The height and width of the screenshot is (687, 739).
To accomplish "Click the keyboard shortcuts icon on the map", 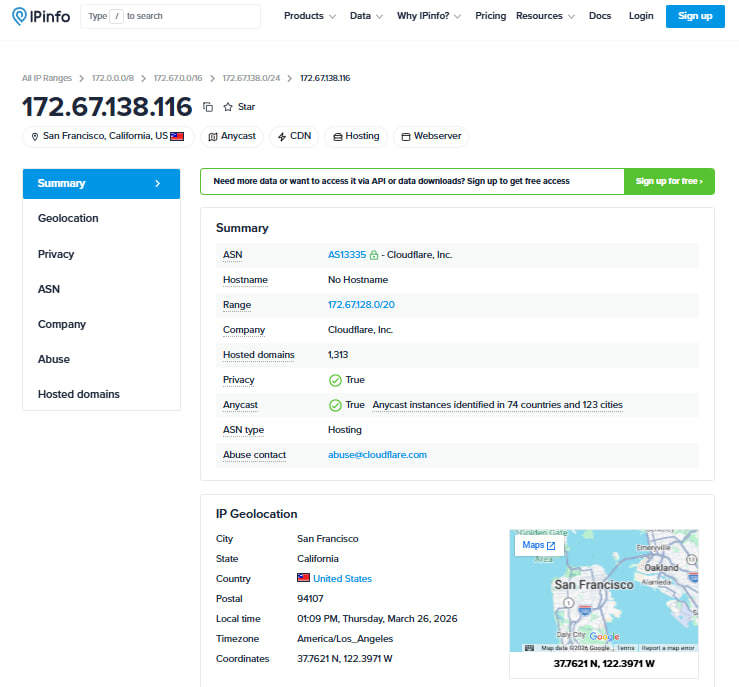I will pyautogui.click(x=529, y=648).
